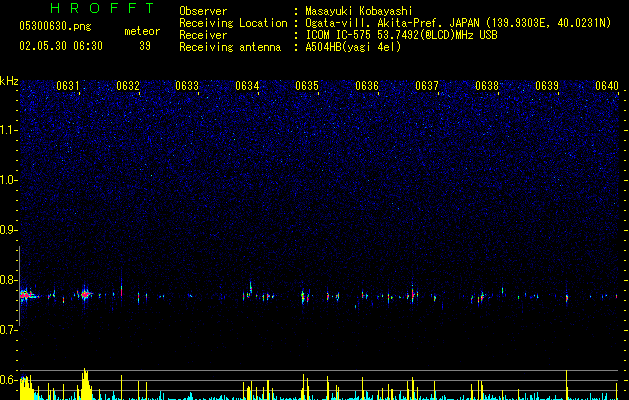Click the 0634 time marker

(247, 86)
